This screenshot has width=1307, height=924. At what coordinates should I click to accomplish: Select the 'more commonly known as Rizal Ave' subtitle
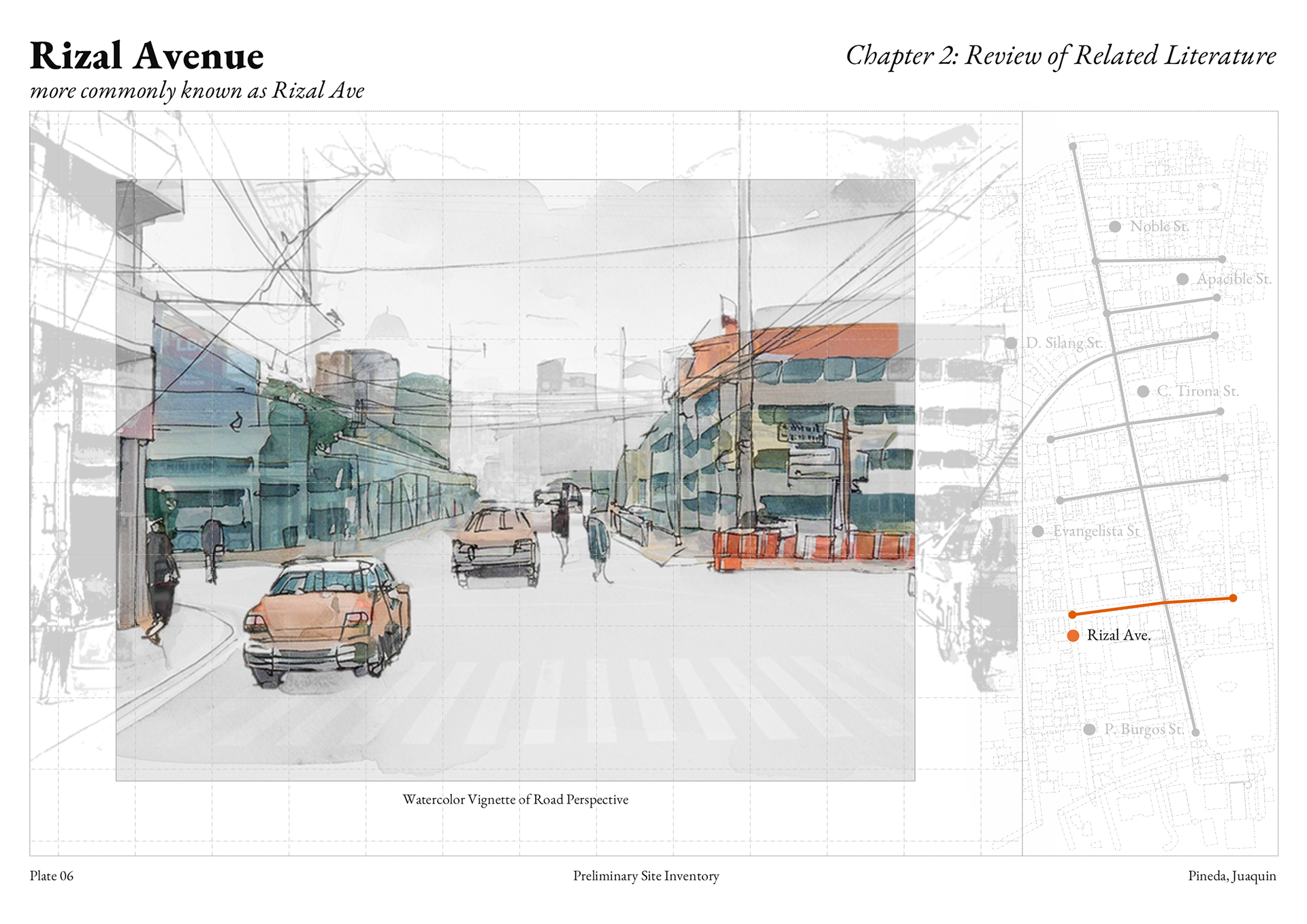click(x=197, y=90)
